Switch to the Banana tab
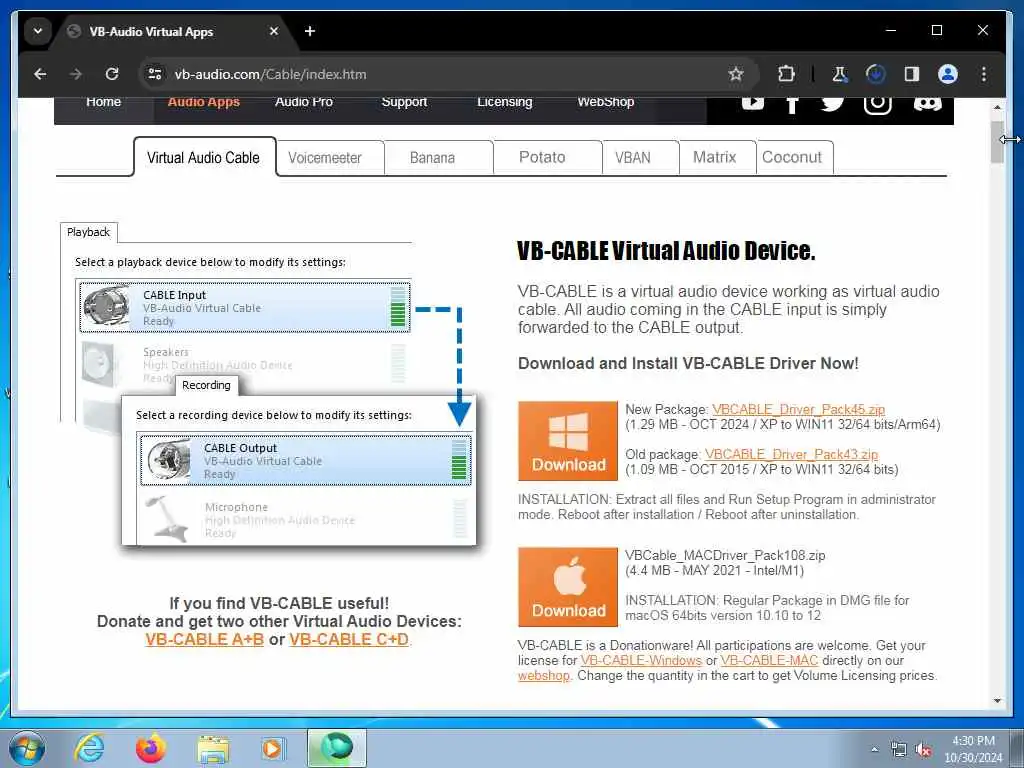Viewport: 1024px width, 768px height. point(438,158)
